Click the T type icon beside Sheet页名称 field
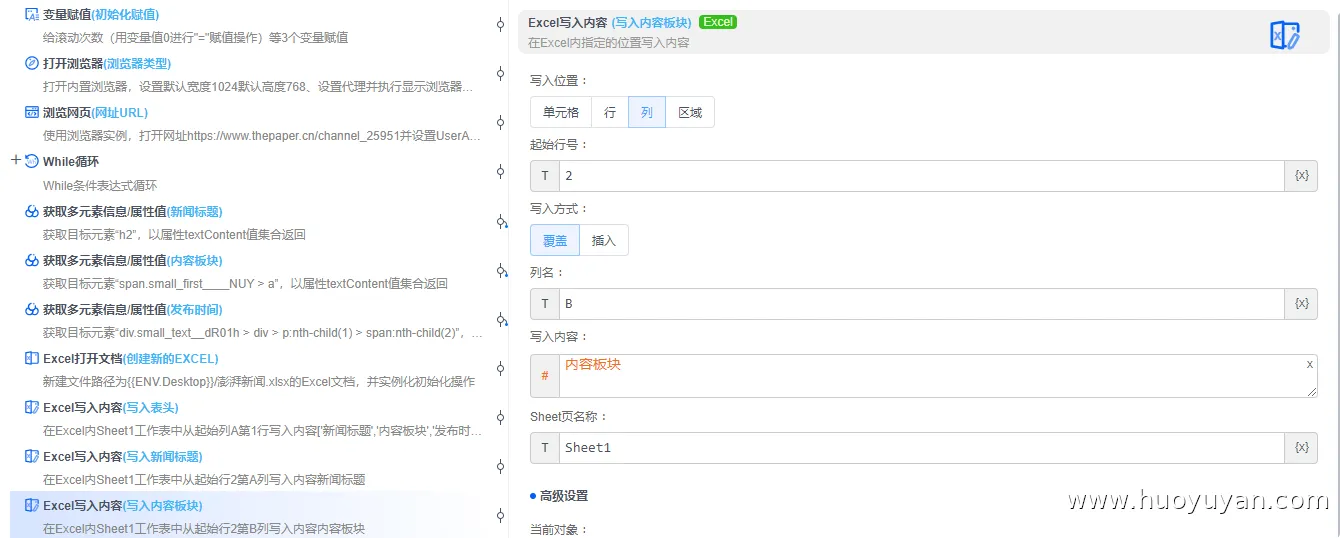The width and height of the screenshot is (1340, 538). pyautogui.click(x=545, y=448)
